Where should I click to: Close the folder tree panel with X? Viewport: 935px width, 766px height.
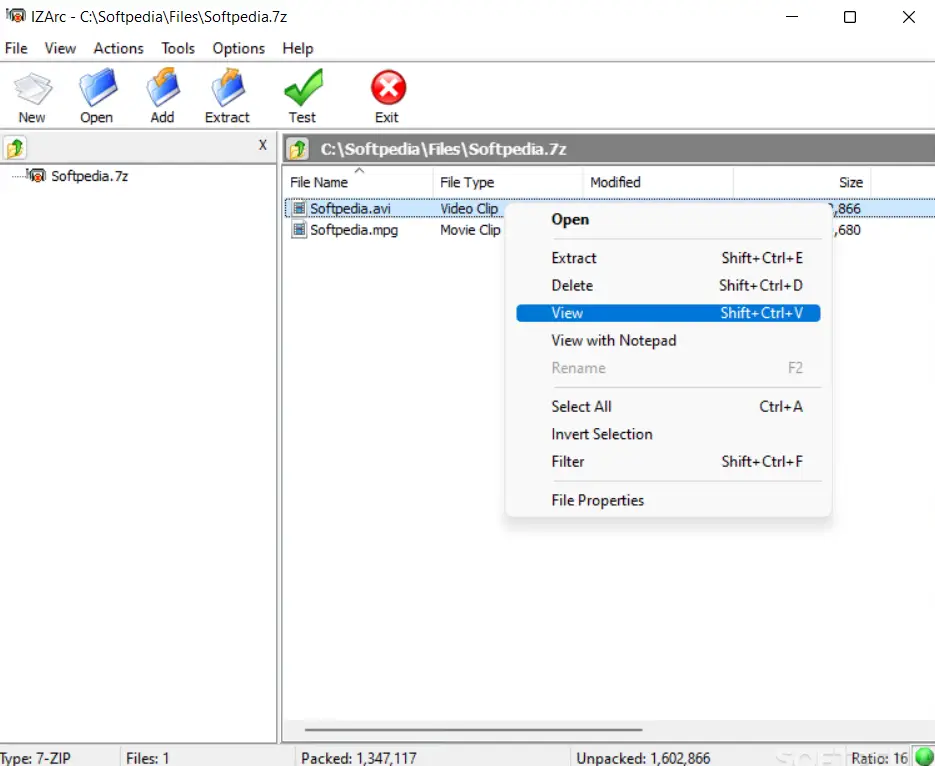pos(263,145)
